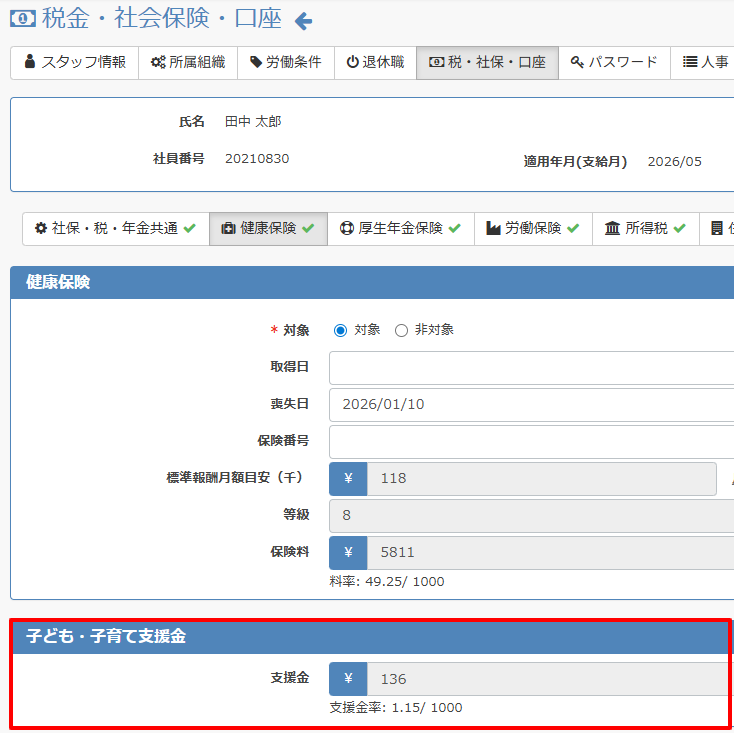The width and height of the screenshot is (734, 733).
Task: Choose the 非対象 radio button
Action: tap(402, 330)
